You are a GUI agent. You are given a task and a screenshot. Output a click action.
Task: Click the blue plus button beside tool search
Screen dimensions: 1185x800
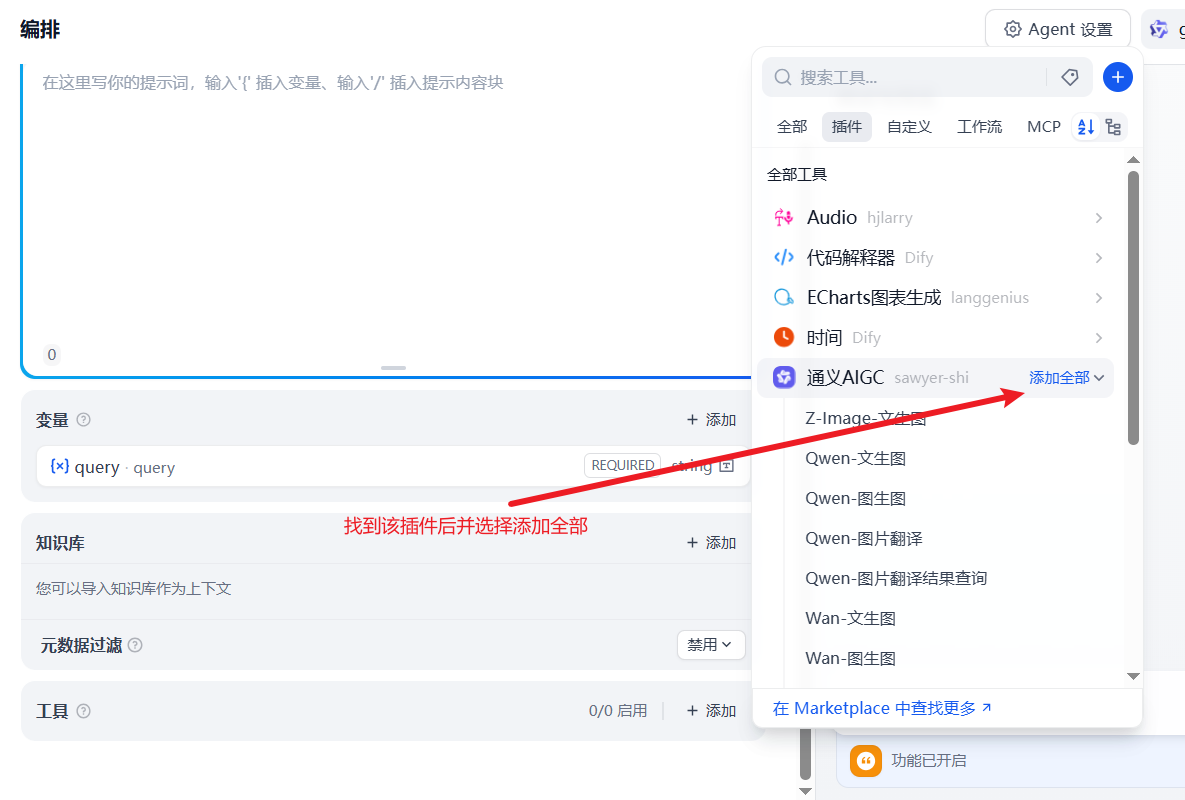[1117, 77]
